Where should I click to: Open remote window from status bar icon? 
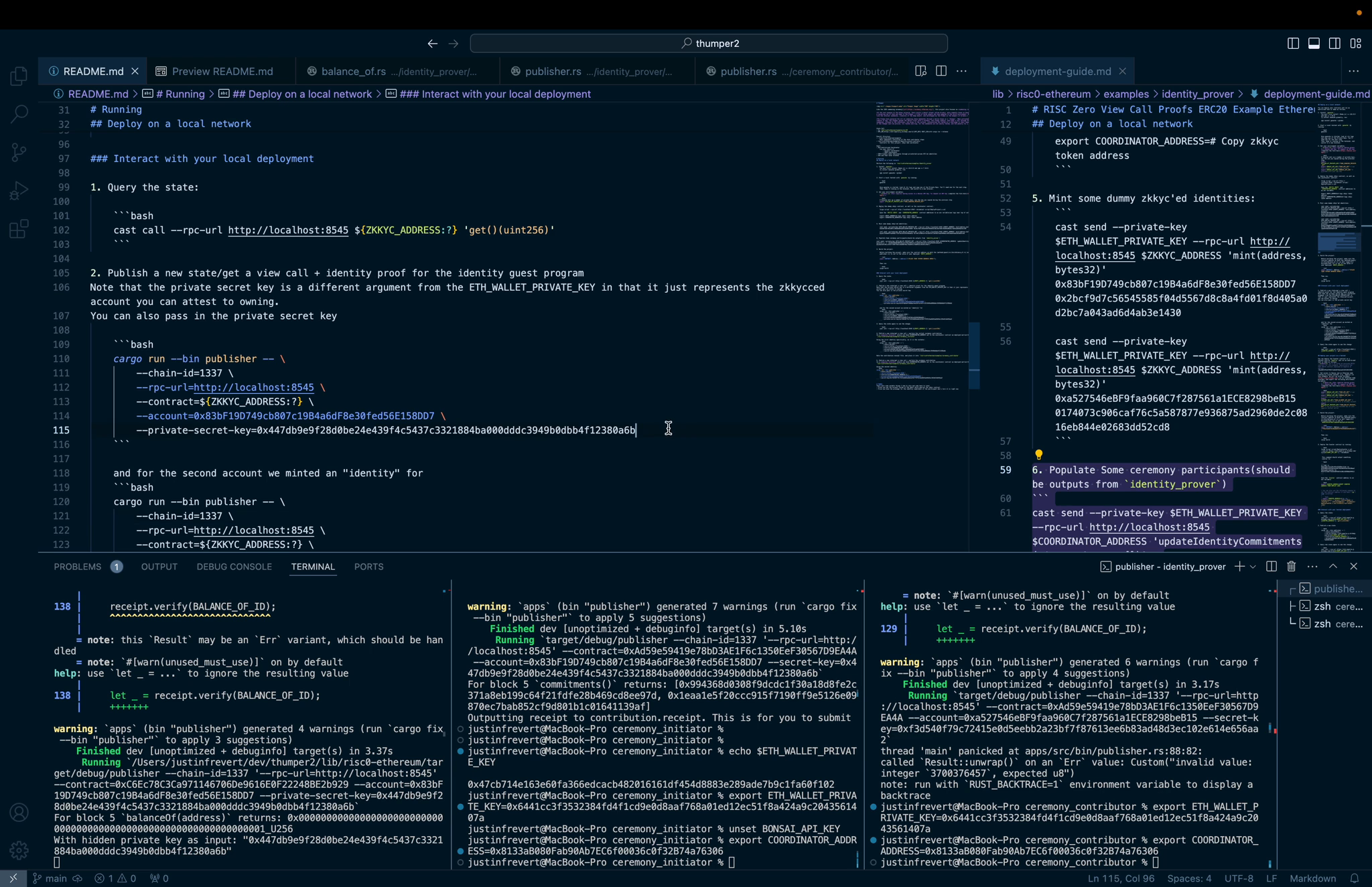pyautogui.click(x=13, y=878)
